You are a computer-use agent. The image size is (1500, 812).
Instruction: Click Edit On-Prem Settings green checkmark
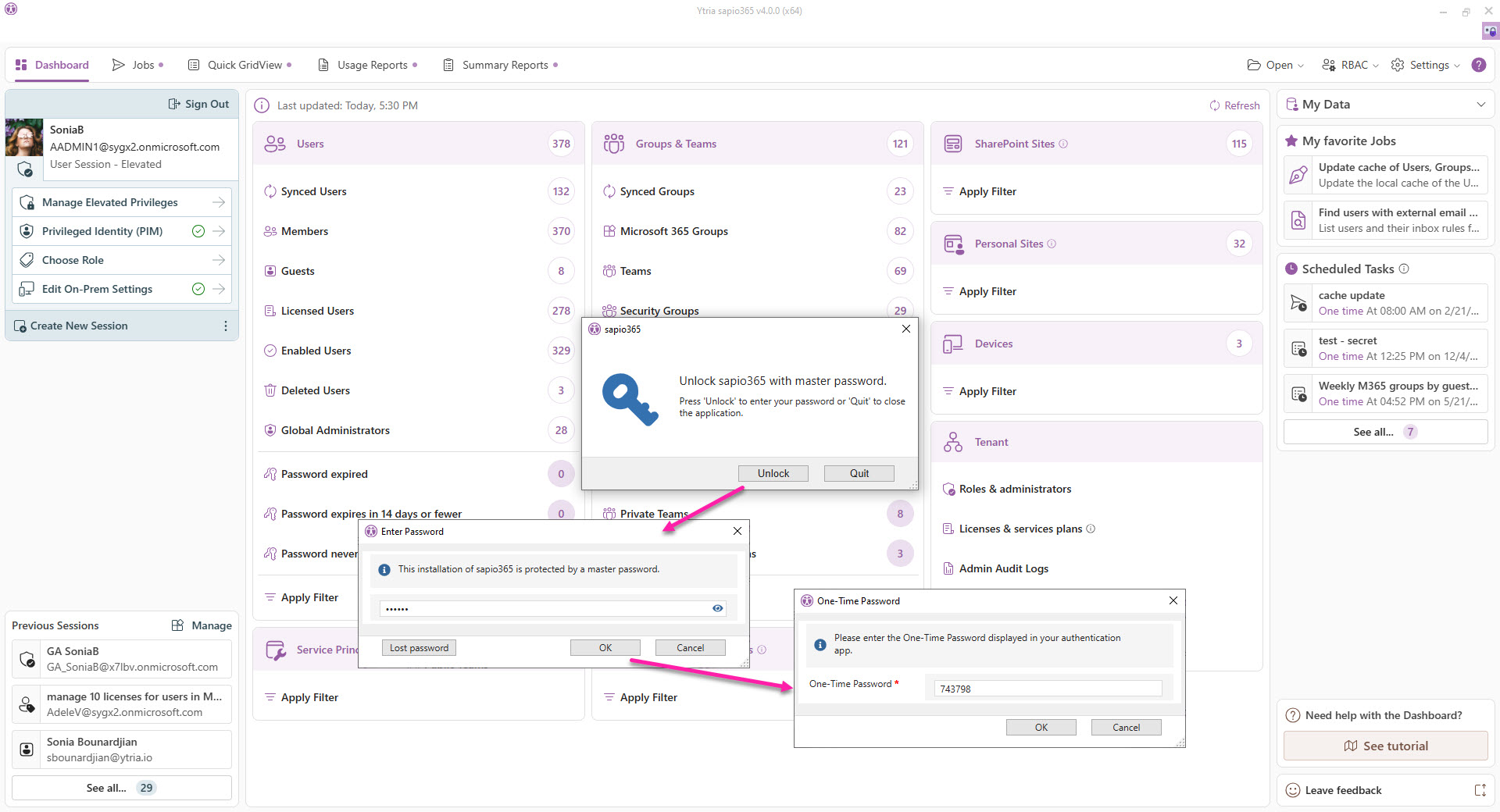tap(198, 289)
